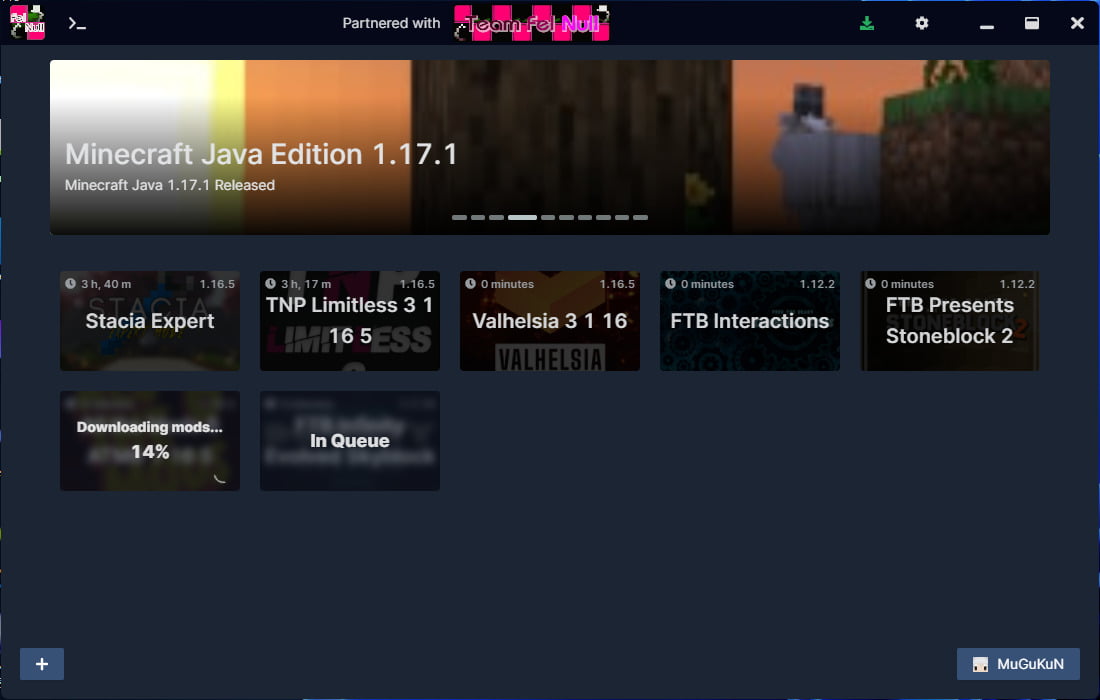Click the Fel Null logo in top-left corner
This screenshot has width=1100, height=700.
click(x=27, y=22)
